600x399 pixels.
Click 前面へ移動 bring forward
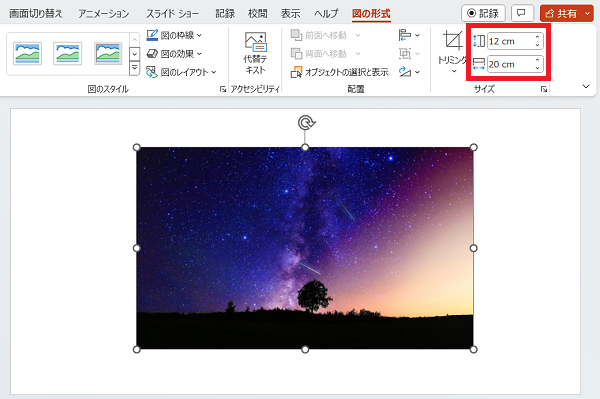[x=320, y=35]
